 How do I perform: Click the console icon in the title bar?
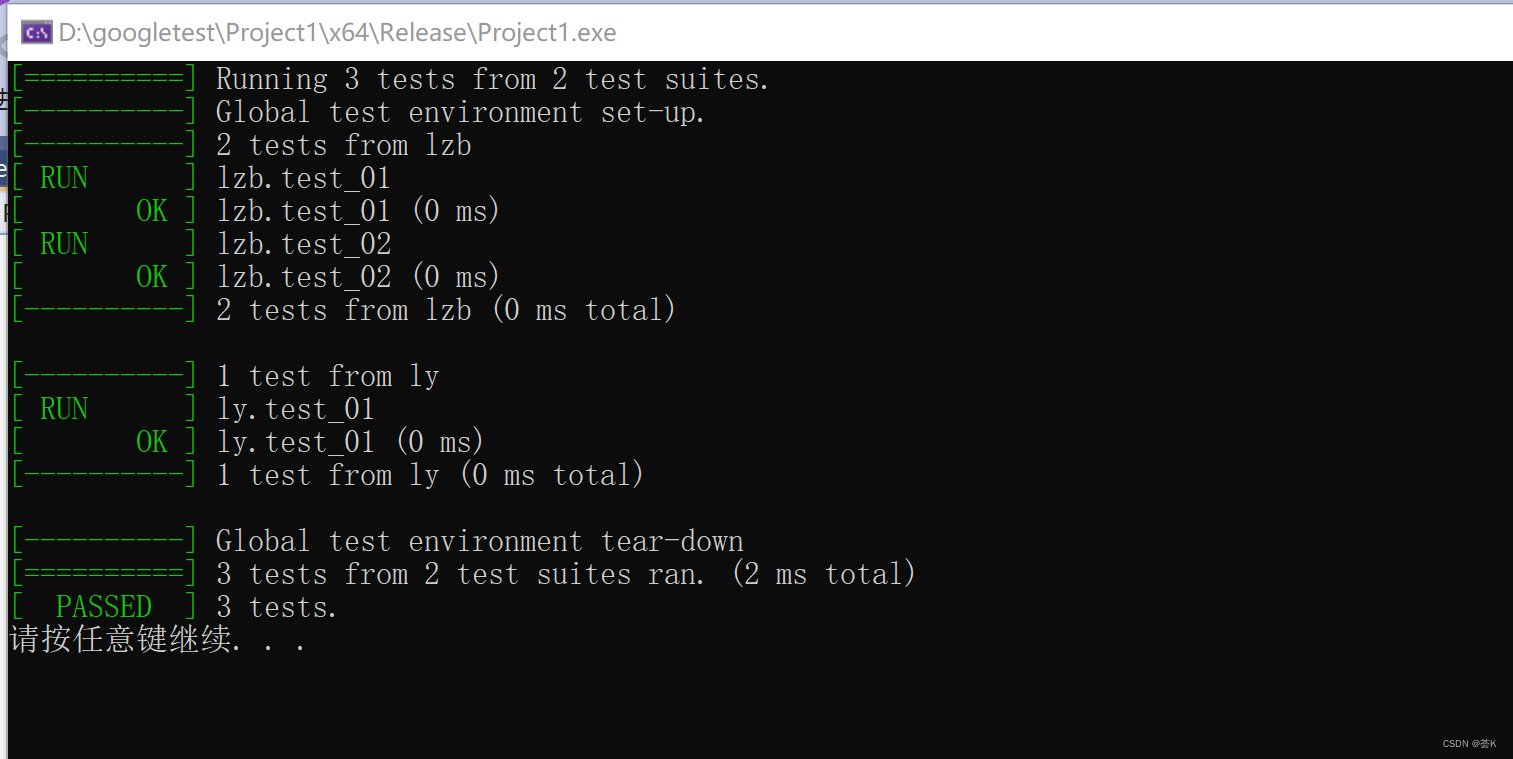(36, 33)
